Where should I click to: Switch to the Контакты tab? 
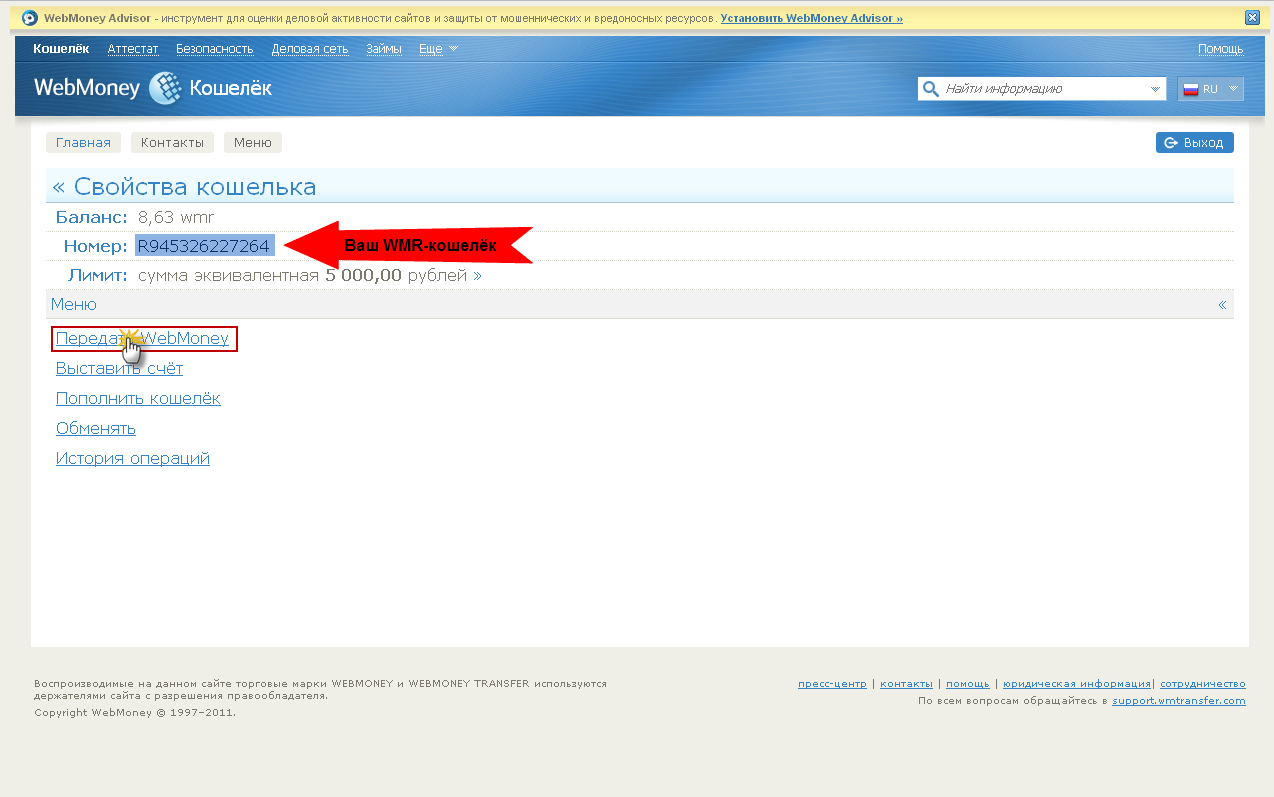click(172, 143)
